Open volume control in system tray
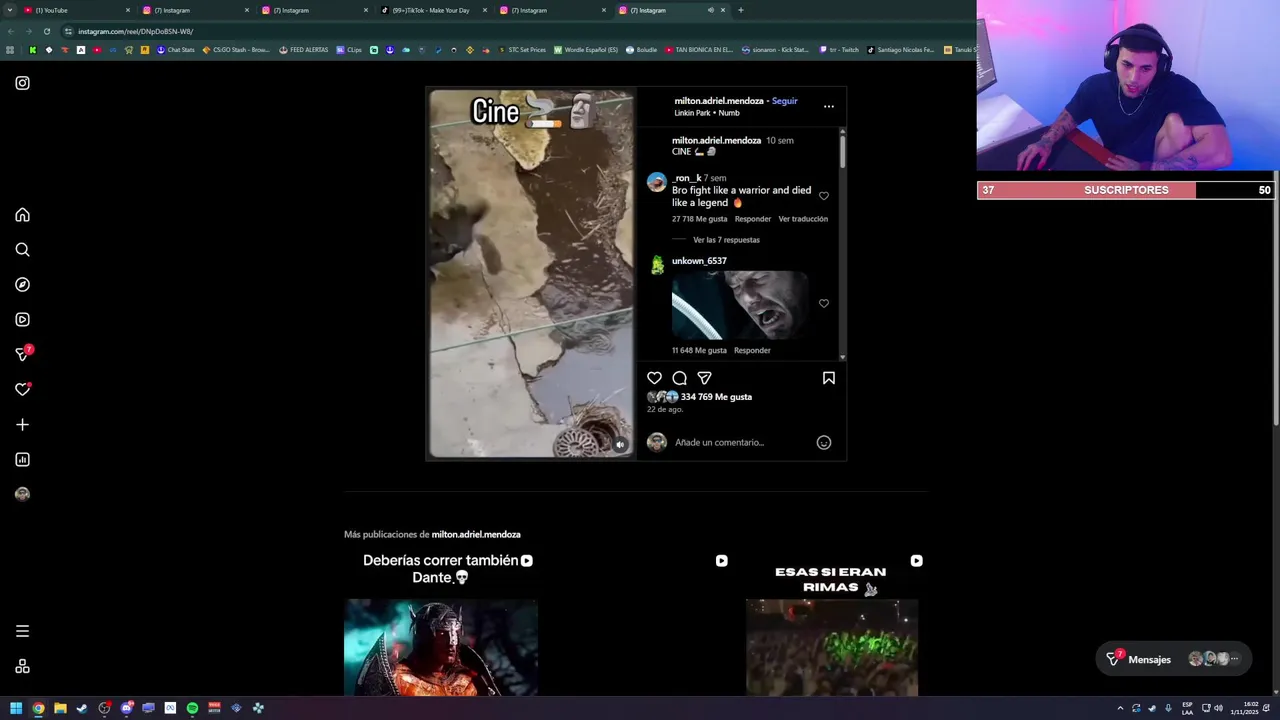Screen dimensions: 1280x720 tap(1218, 708)
